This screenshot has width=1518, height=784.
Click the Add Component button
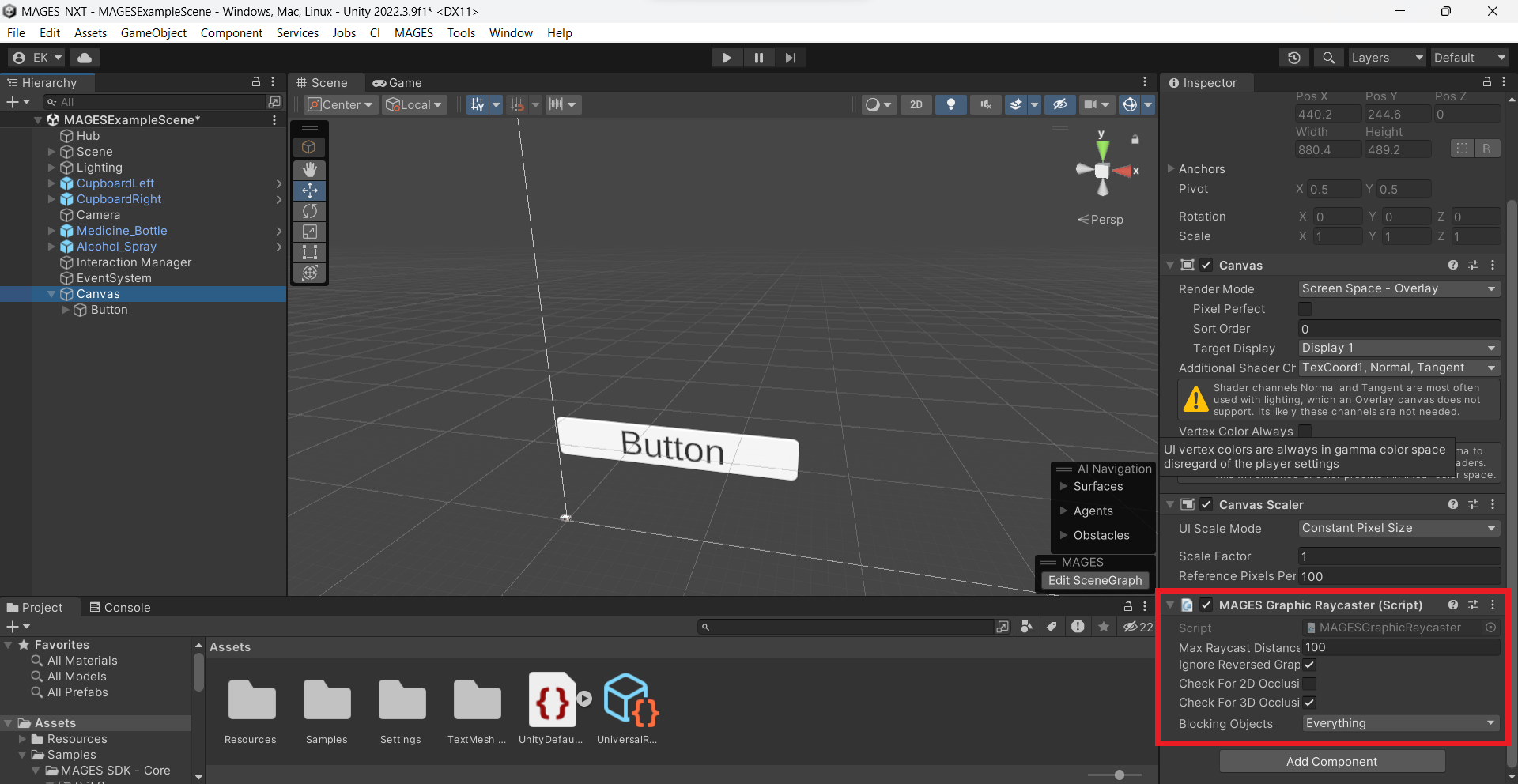(1331, 761)
